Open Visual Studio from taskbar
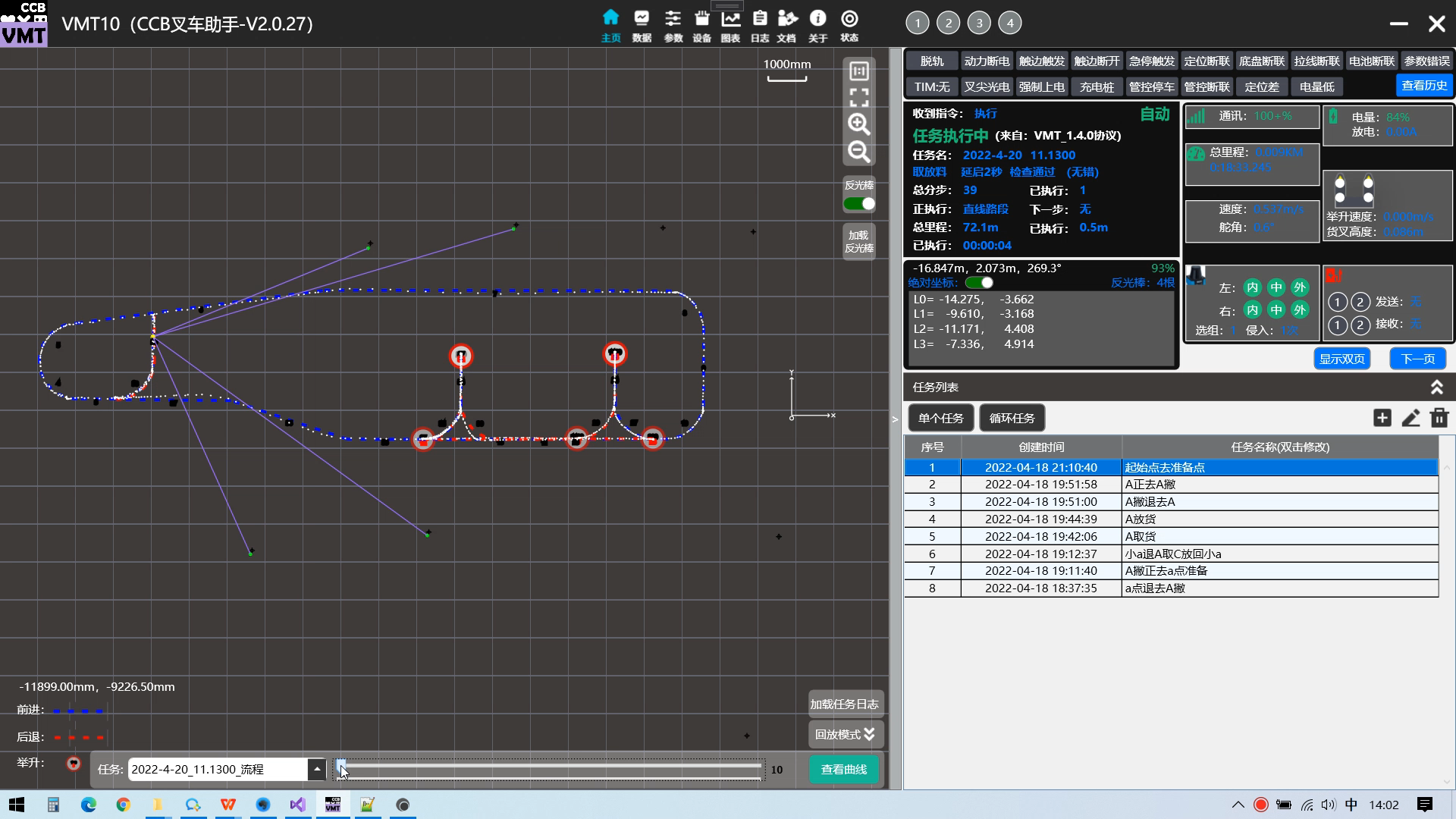This screenshot has height=819, width=1456. click(x=297, y=805)
